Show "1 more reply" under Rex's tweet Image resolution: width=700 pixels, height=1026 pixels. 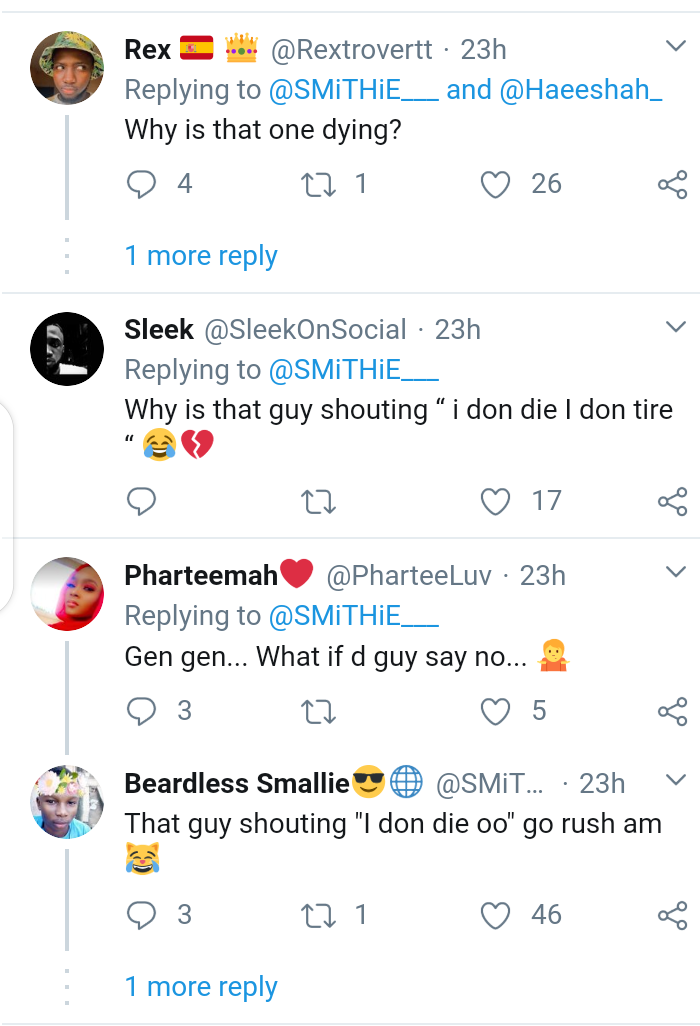201,256
